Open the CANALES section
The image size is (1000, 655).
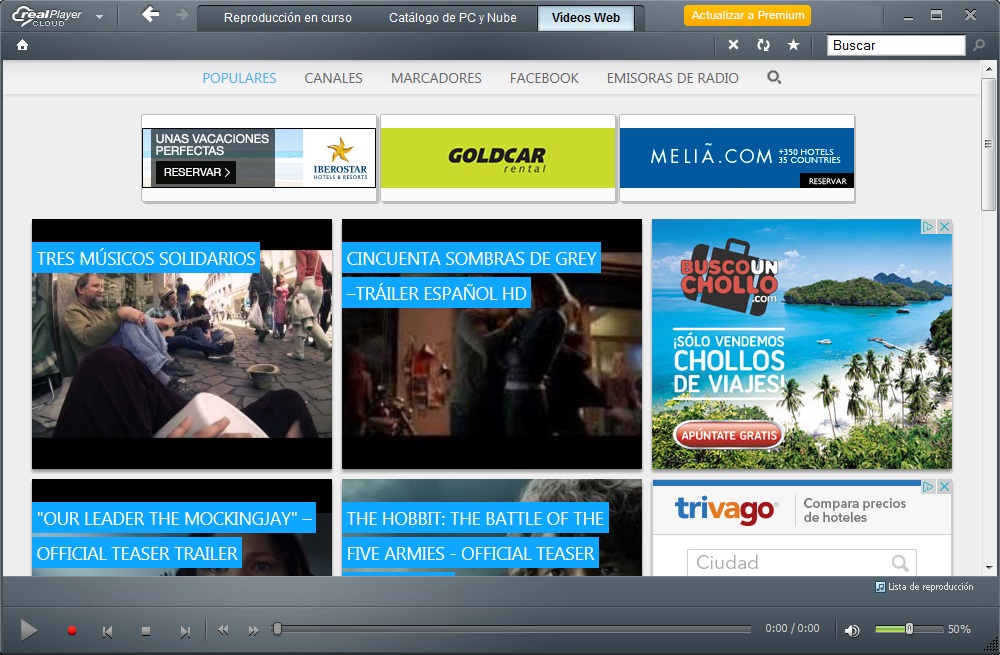[x=334, y=78]
